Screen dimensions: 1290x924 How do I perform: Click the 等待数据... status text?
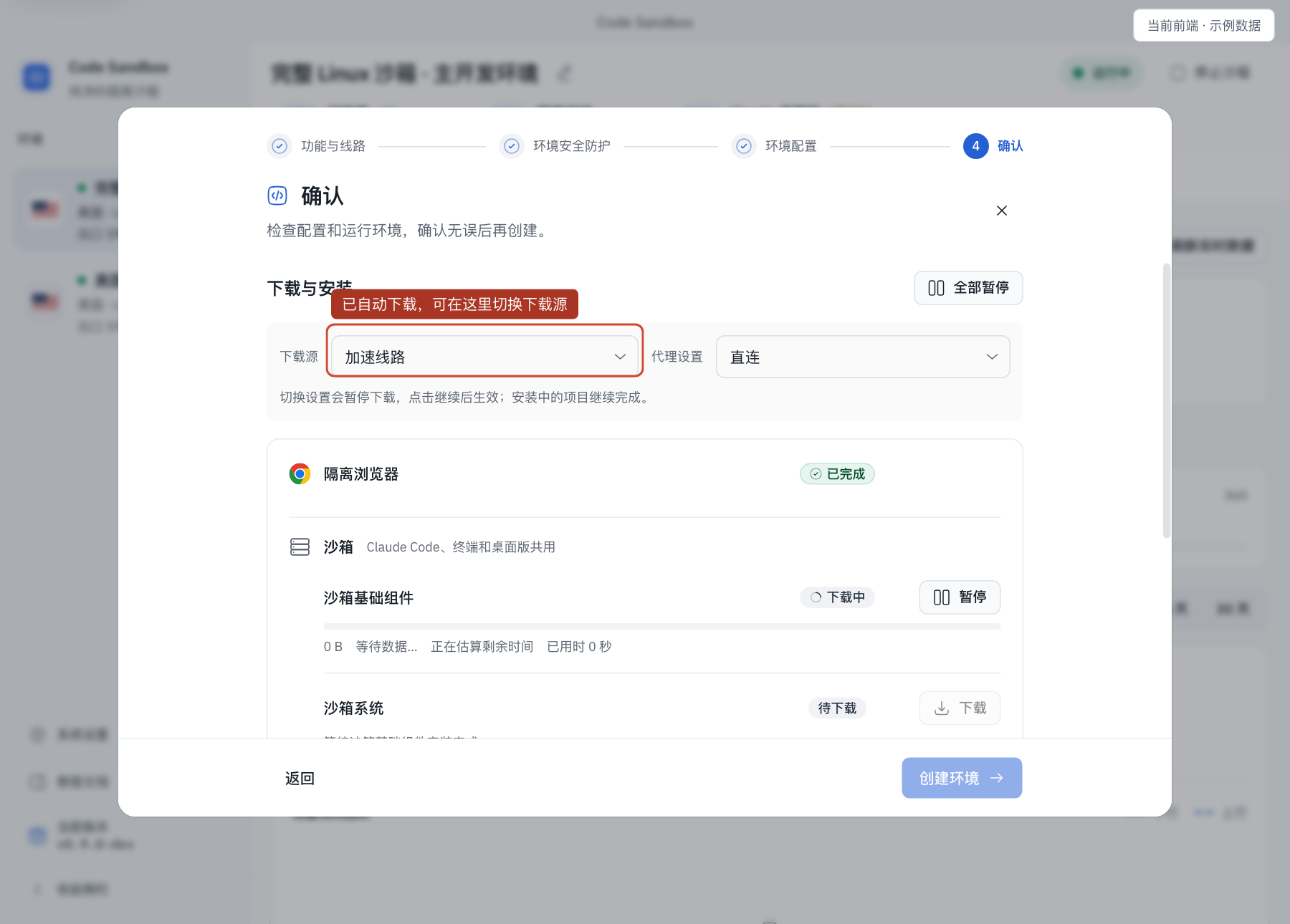[x=386, y=647]
